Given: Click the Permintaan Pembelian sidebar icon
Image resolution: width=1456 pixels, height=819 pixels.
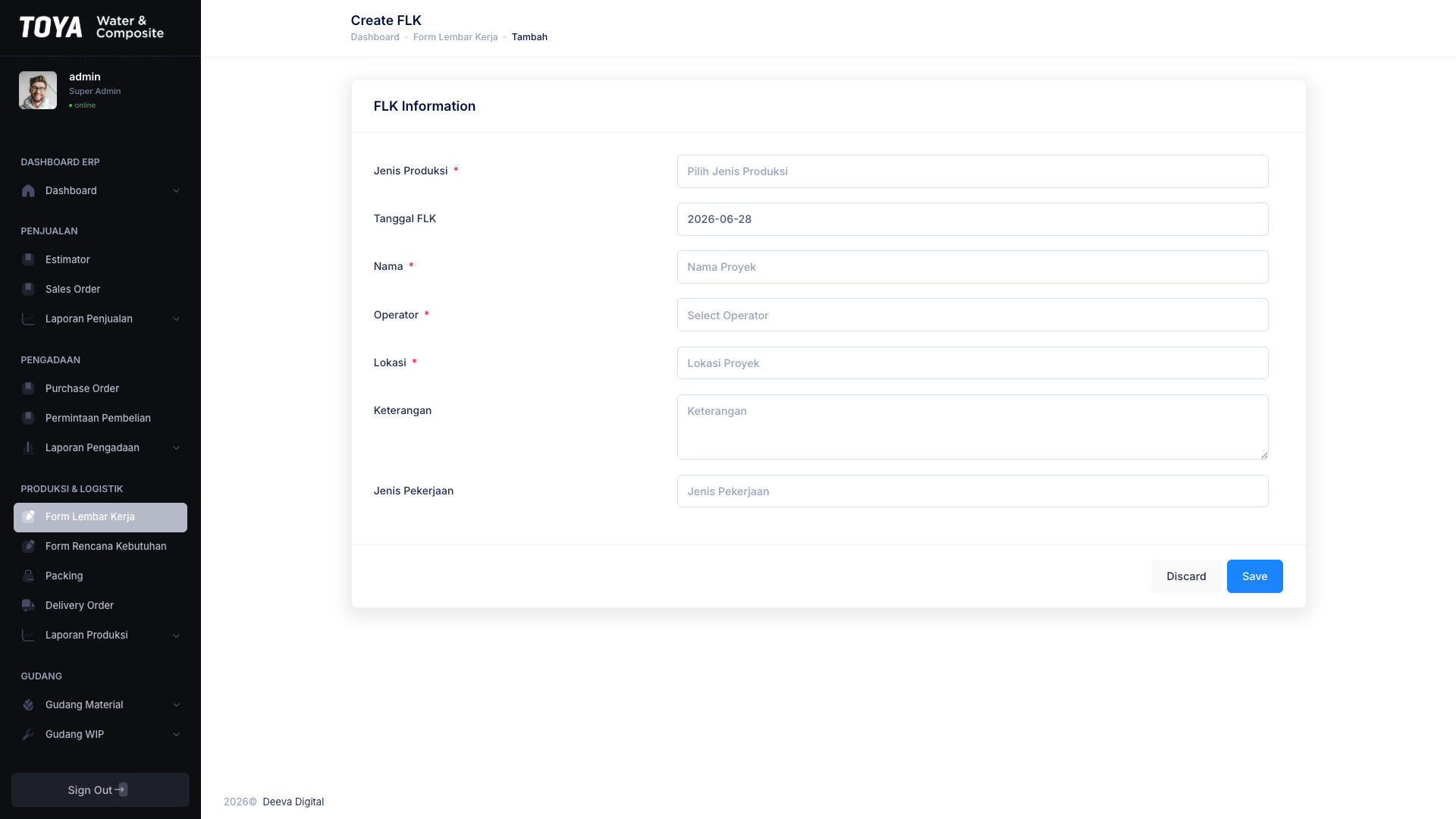Looking at the screenshot, I should pyautogui.click(x=28, y=418).
